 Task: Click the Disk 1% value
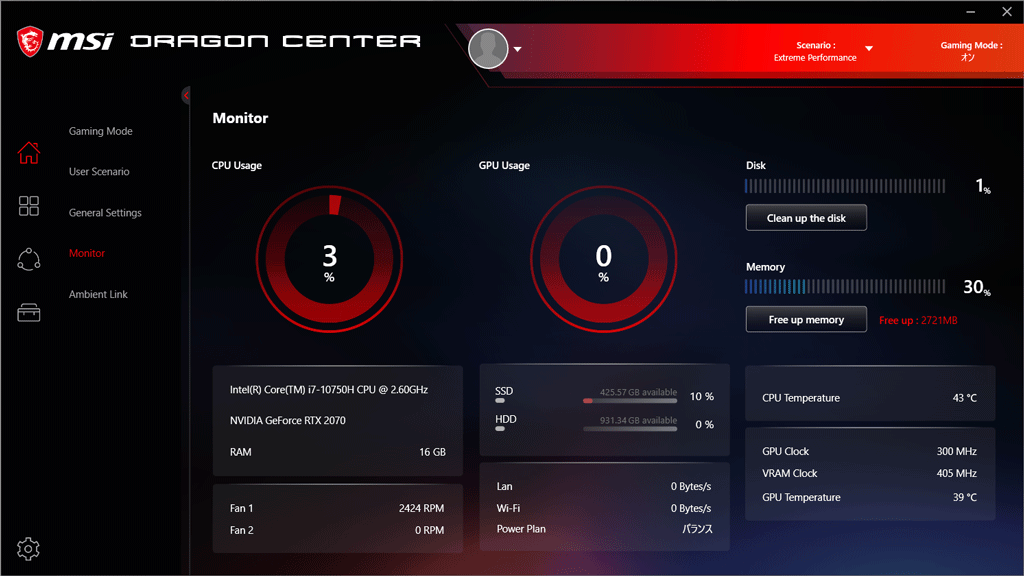983,186
